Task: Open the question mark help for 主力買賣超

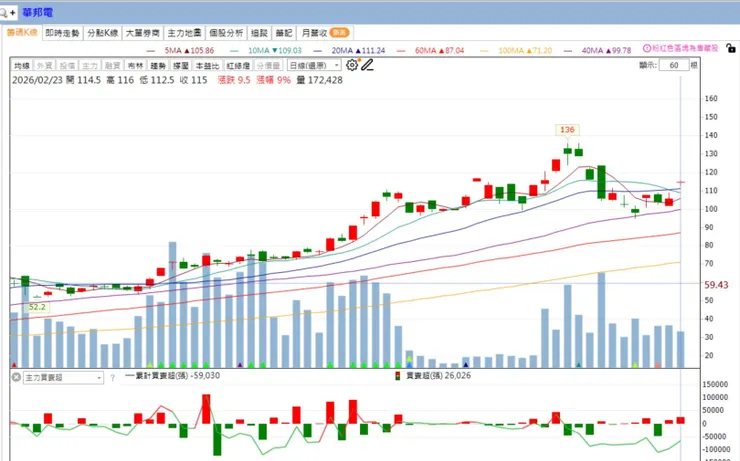Action: pyautogui.click(x=112, y=377)
